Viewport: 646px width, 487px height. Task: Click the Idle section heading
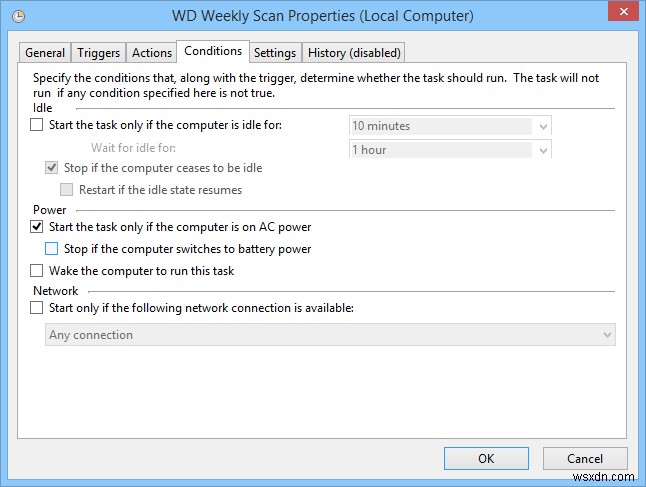click(x=42, y=108)
